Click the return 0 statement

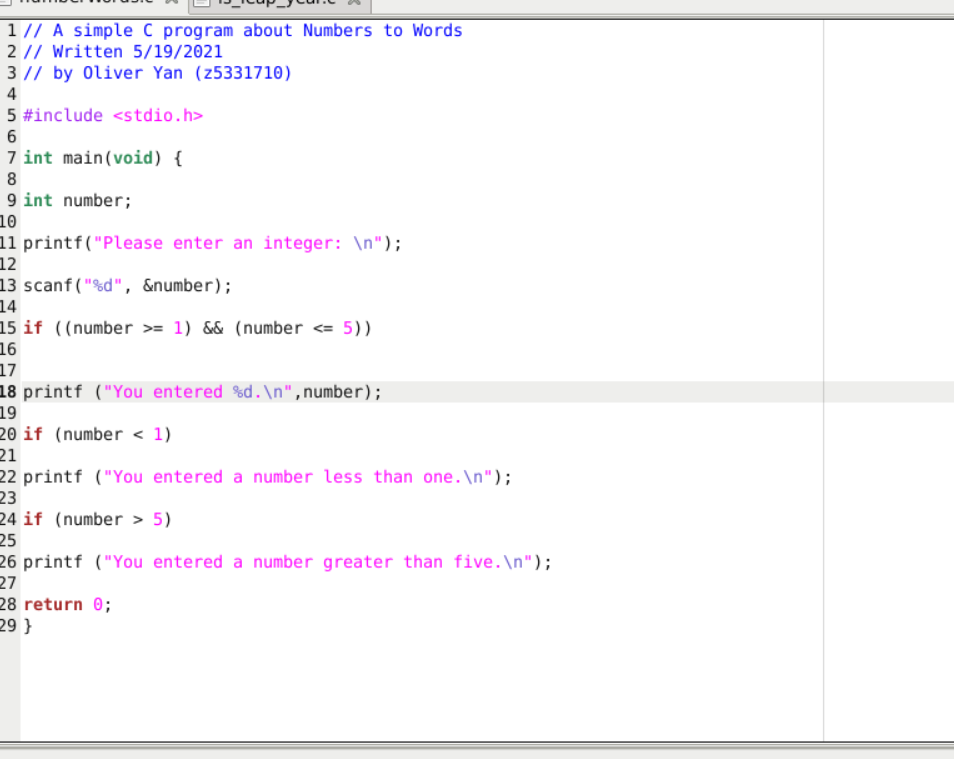click(65, 604)
